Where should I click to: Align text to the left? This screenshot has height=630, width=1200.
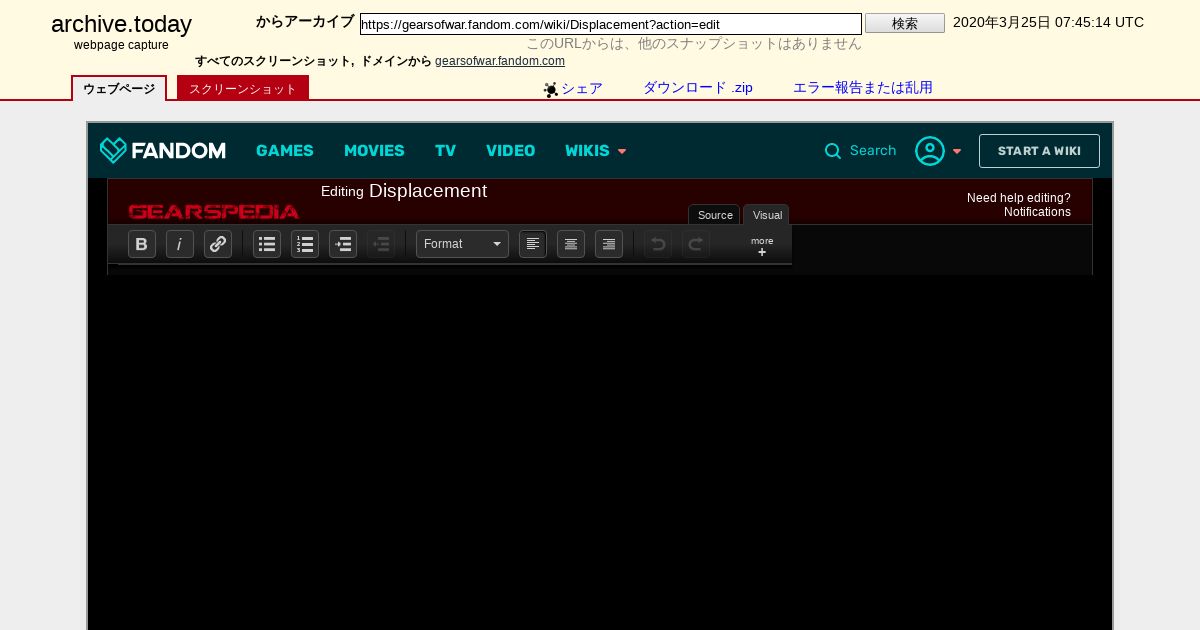point(533,244)
